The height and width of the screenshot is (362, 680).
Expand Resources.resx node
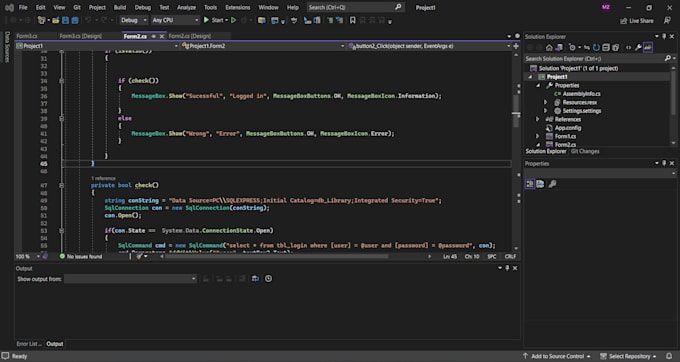[546, 102]
